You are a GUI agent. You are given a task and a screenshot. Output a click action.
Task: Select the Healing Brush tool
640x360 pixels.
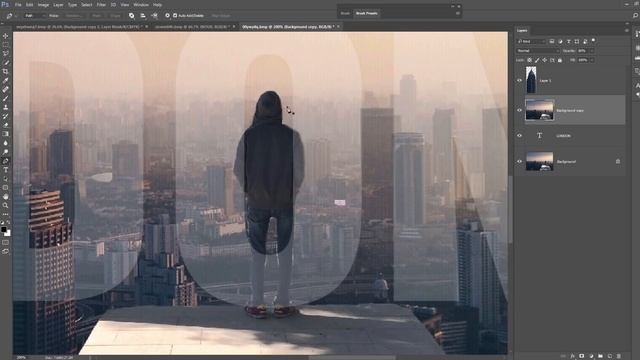tap(5, 89)
